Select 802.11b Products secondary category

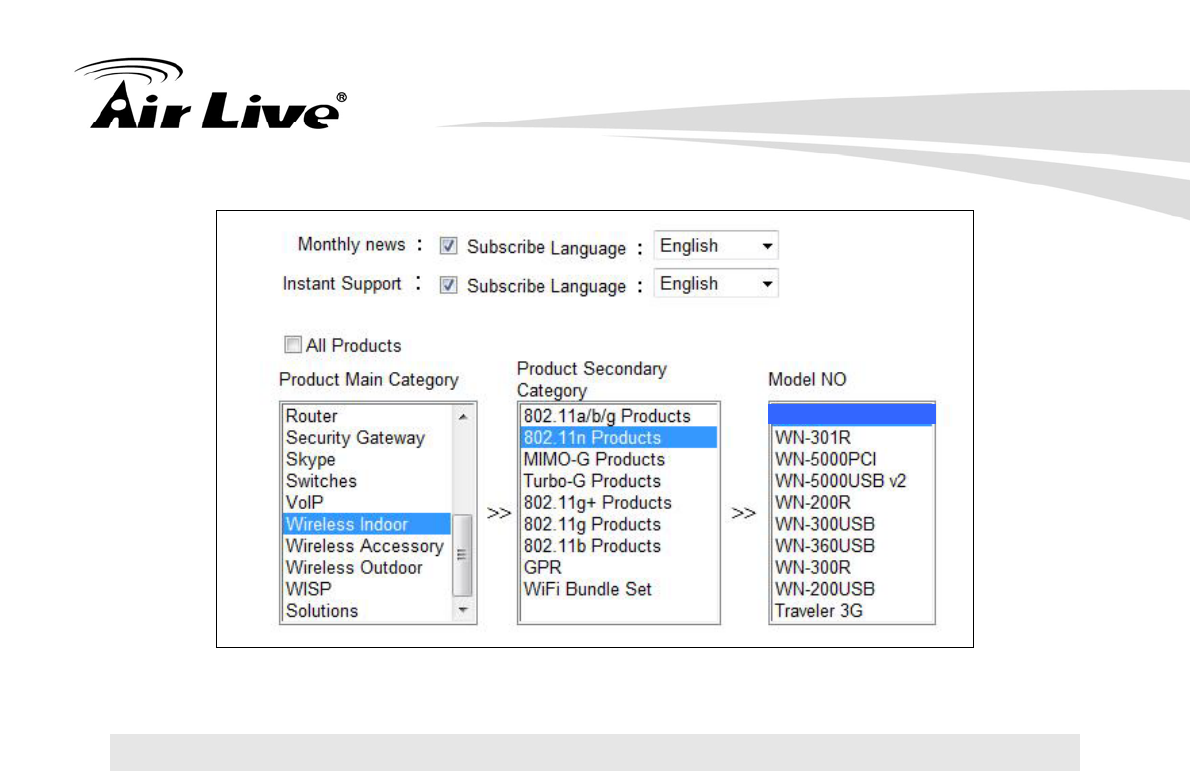619,546
